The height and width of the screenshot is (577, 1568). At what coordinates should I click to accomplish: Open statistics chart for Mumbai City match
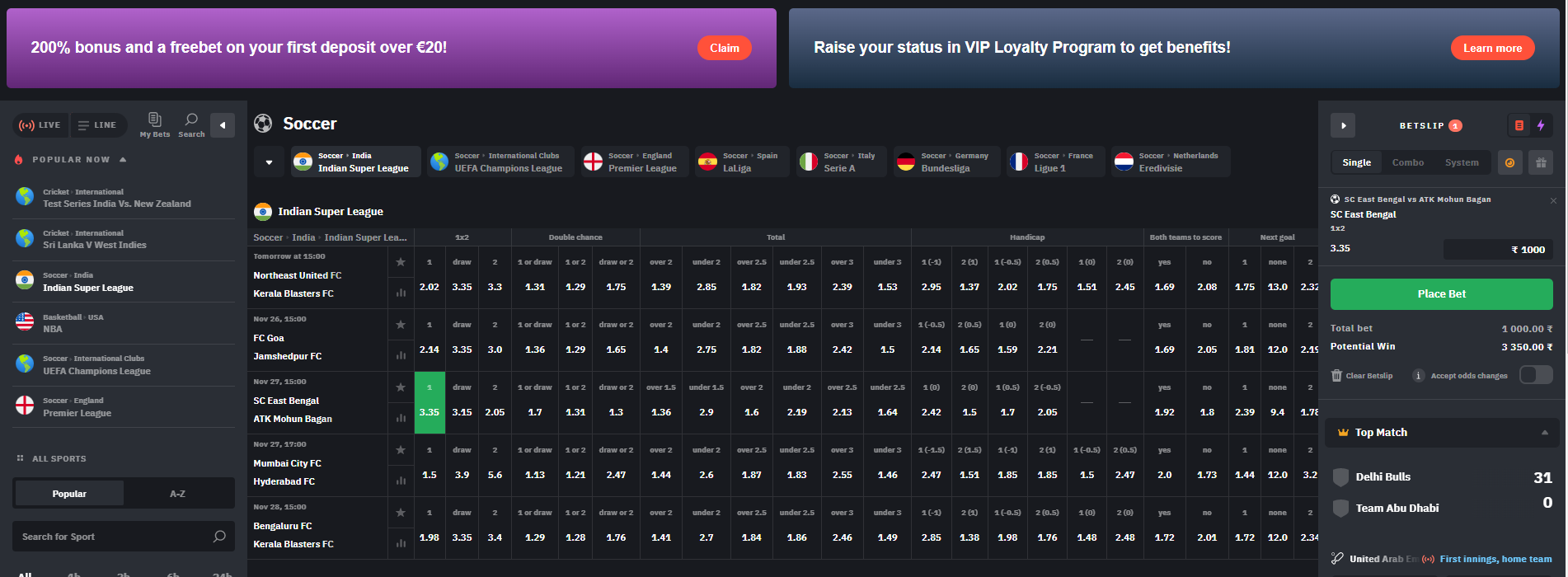coord(401,481)
